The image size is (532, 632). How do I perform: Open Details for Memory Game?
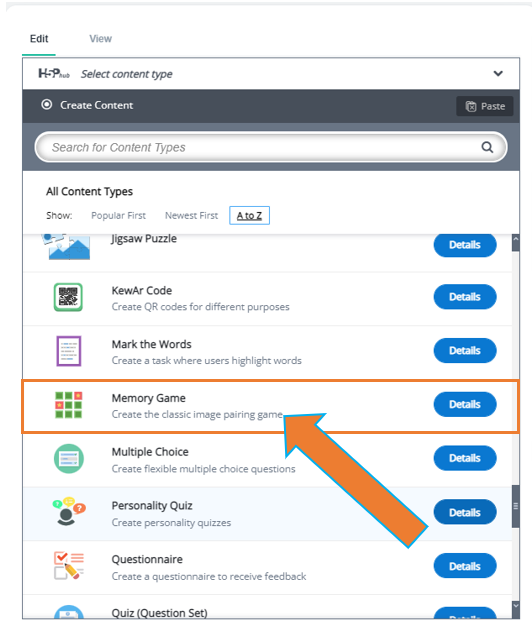pyautogui.click(x=465, y=404)
